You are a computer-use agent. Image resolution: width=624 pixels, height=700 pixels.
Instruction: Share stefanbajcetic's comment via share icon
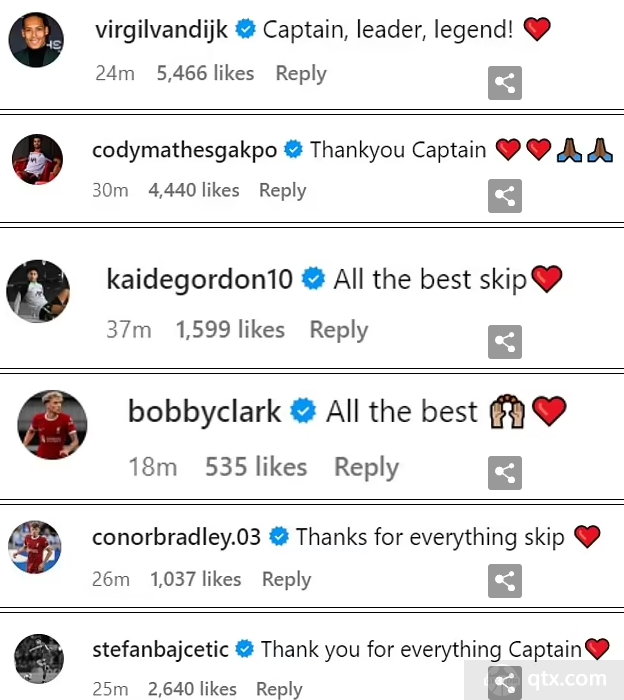pyautogui.click(x=505, y=683)
